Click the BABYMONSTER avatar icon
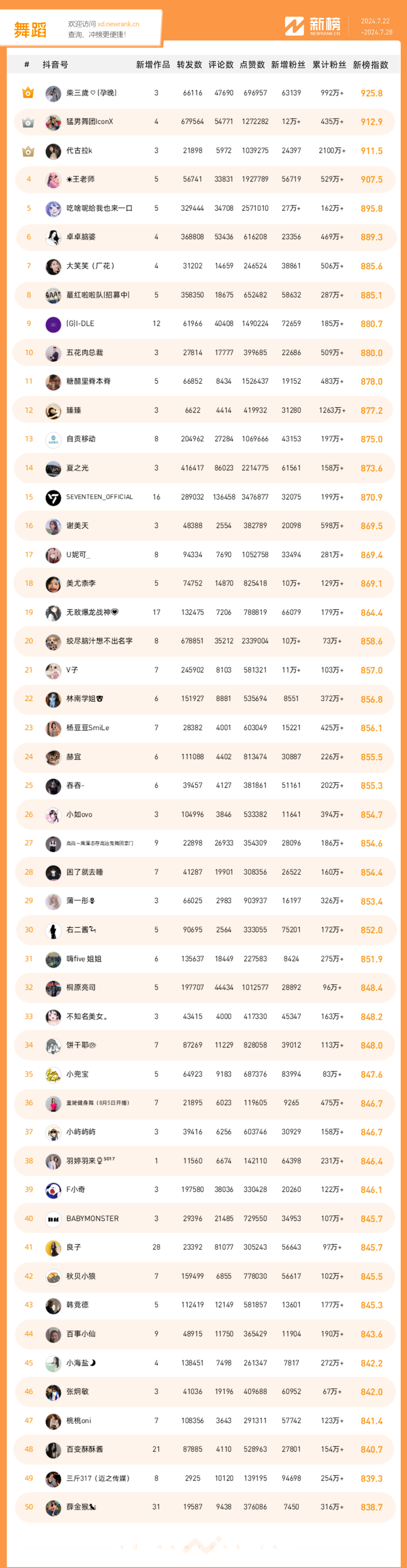Screen dimensions: 407x1568 click(x=54, y=1219)
